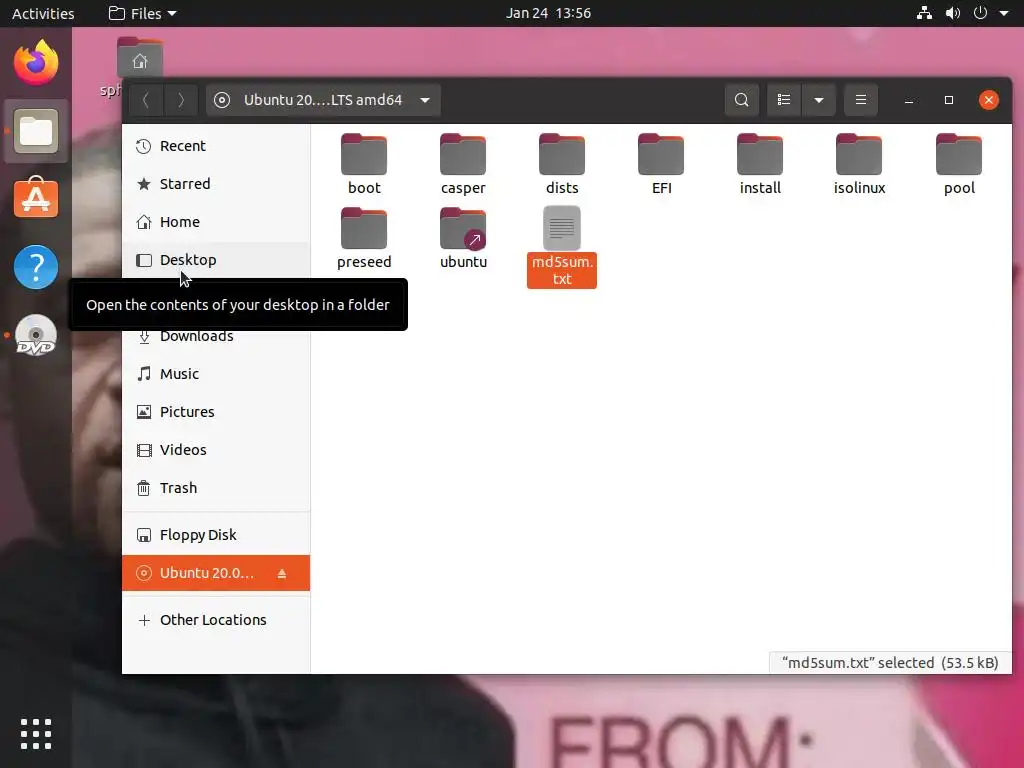Open Recent in the sidebar
This screenshot has height=768, width=1024.
pyautogui.click(x=216, y=146)
